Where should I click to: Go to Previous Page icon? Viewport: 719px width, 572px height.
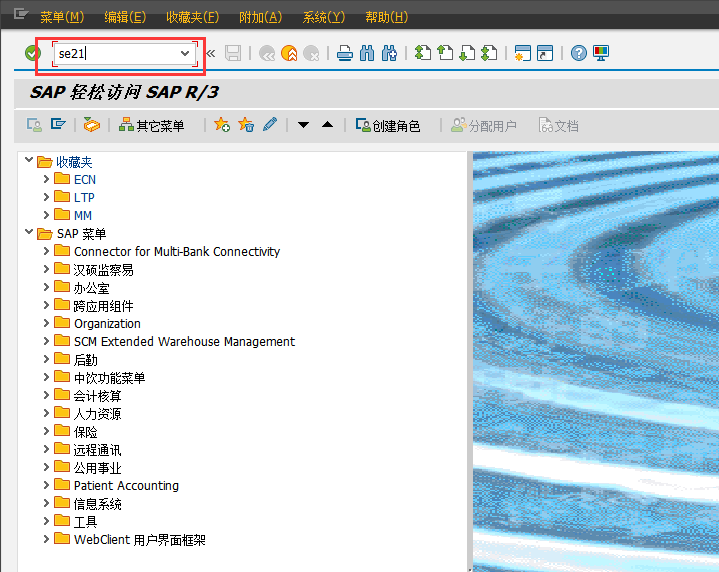tap(445, 53)
